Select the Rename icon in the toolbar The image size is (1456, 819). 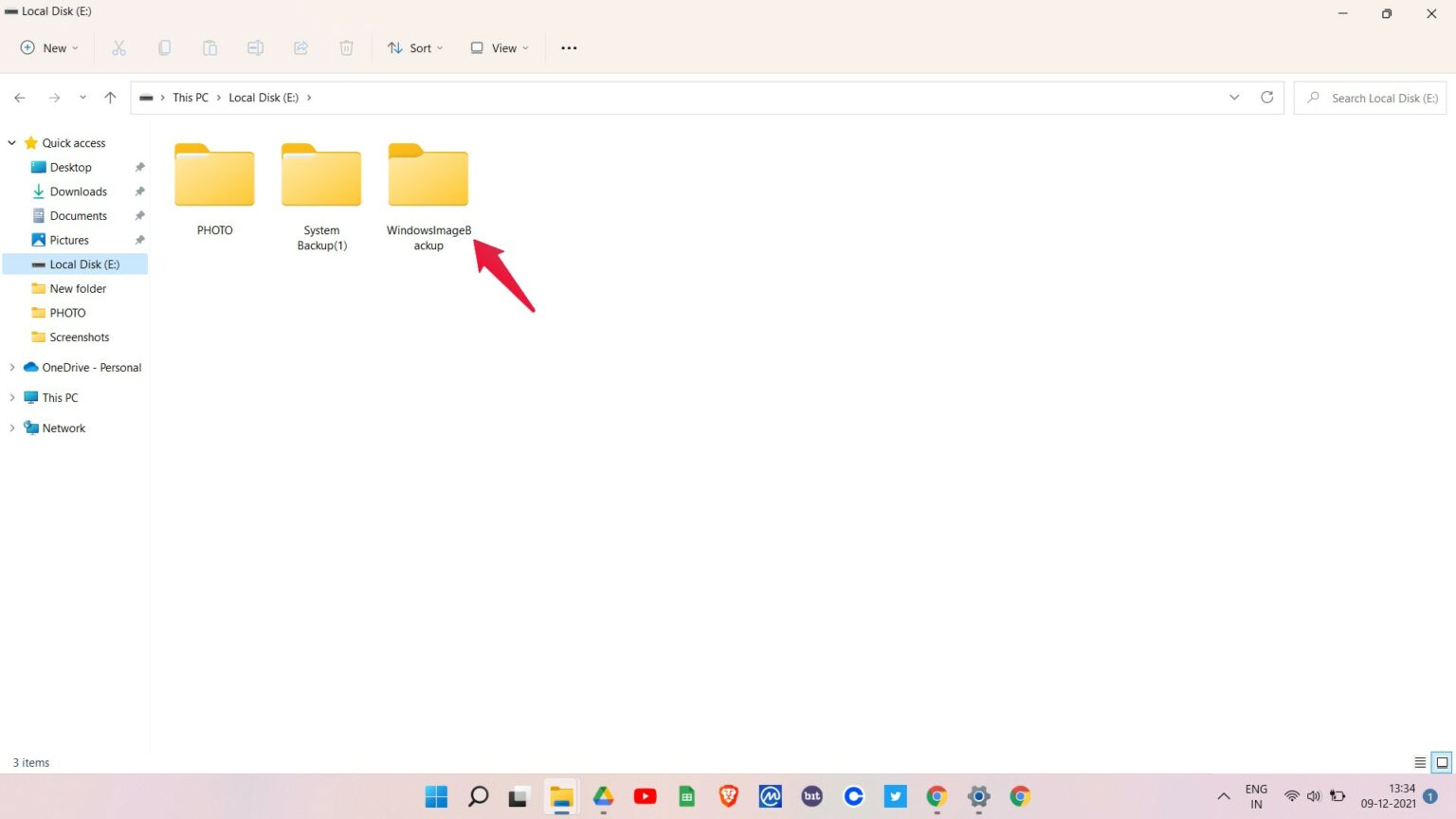(255, 47)
